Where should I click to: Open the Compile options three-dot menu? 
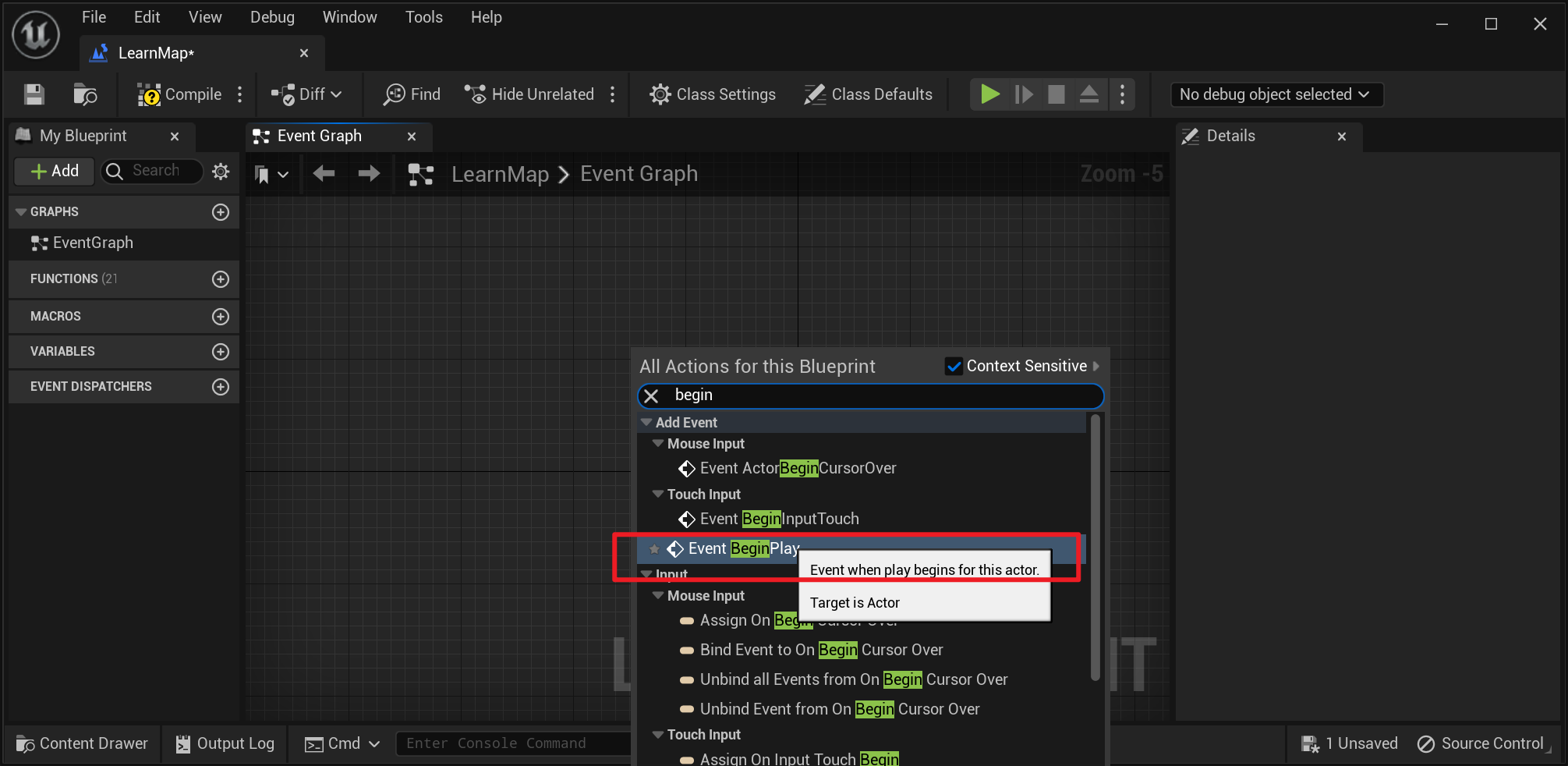point(240,94)
